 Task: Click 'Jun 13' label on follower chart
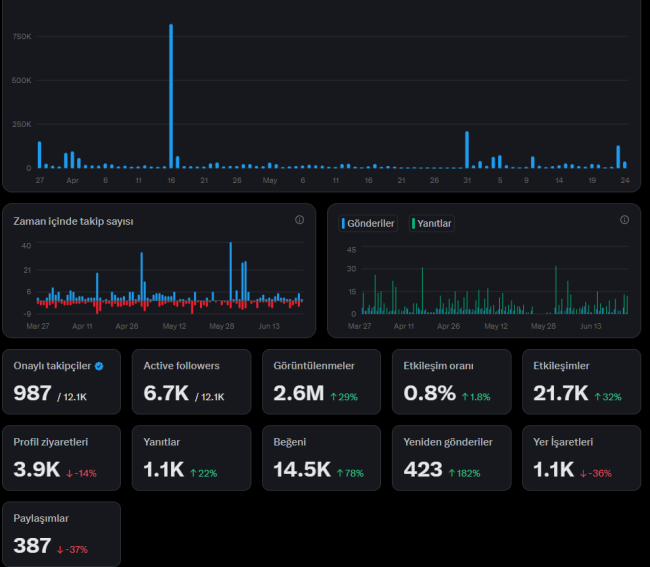tap(269, 326)
